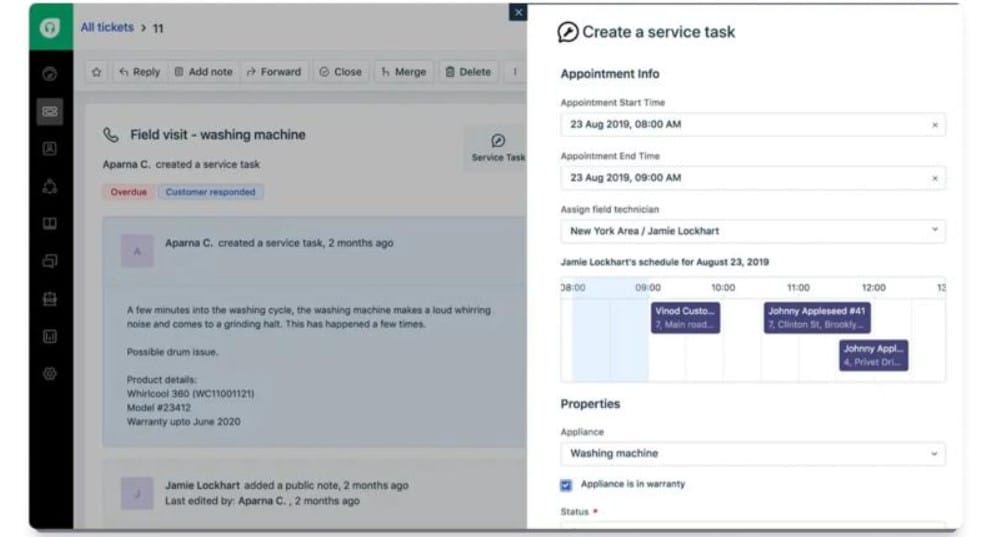
Task: Click the Freshdesk headset logo
Action: [50, 28]
